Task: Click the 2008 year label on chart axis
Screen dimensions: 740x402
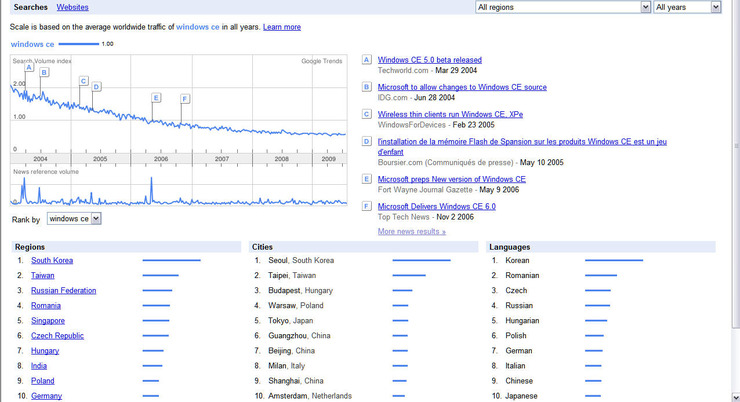Action: [282, 159]
